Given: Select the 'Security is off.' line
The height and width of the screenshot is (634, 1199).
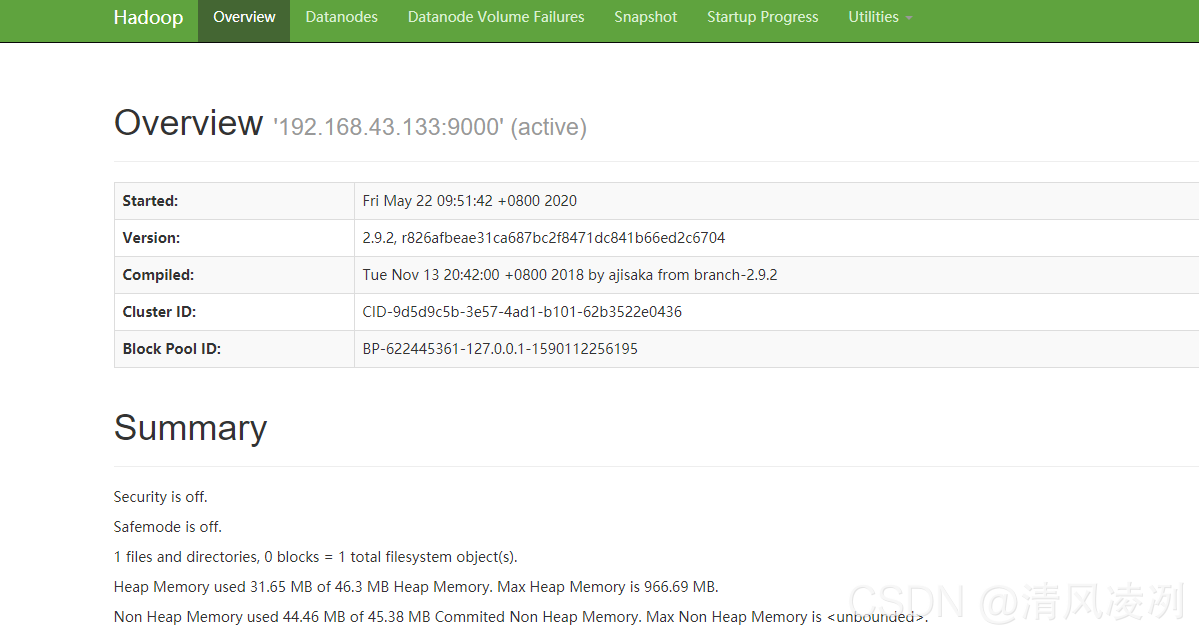Looking at the screenshot, I should coord(161,497).
